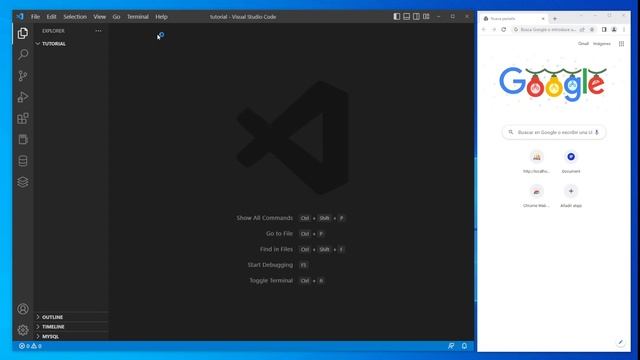This screenshot has height=360, width=640.
Task: Open the Selection menu
Action: (x=75, y=17)
